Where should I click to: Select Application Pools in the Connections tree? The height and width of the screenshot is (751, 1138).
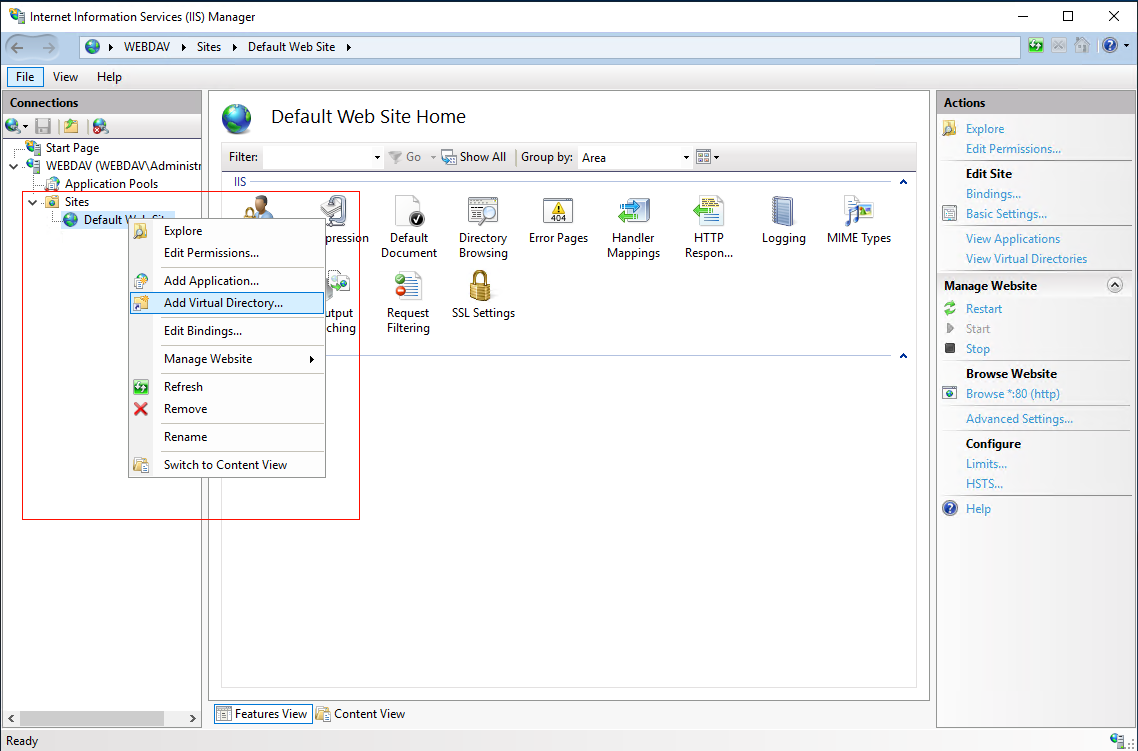(x=111, y=184)
